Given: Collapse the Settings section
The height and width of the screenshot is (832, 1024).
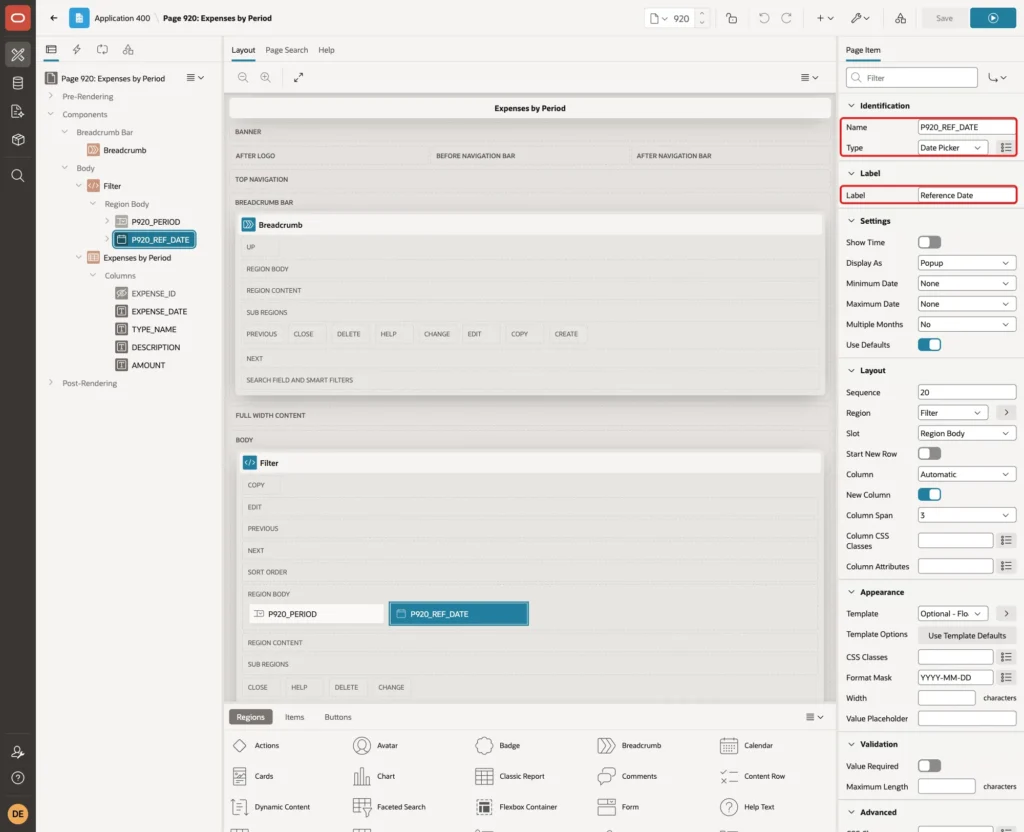Looking at the screenshot, I should point(851,221).
